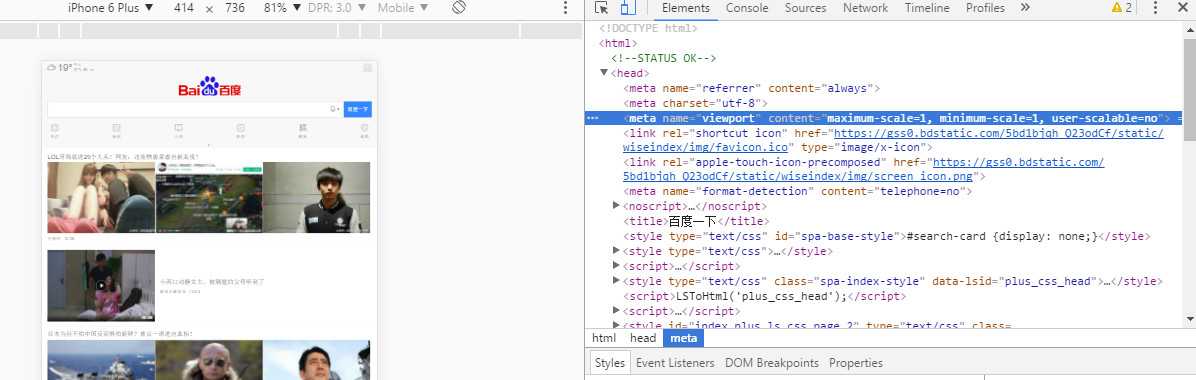Select the meta charset utf-8 row
This screenshot has width=1196, height=380.
[696, 103]
